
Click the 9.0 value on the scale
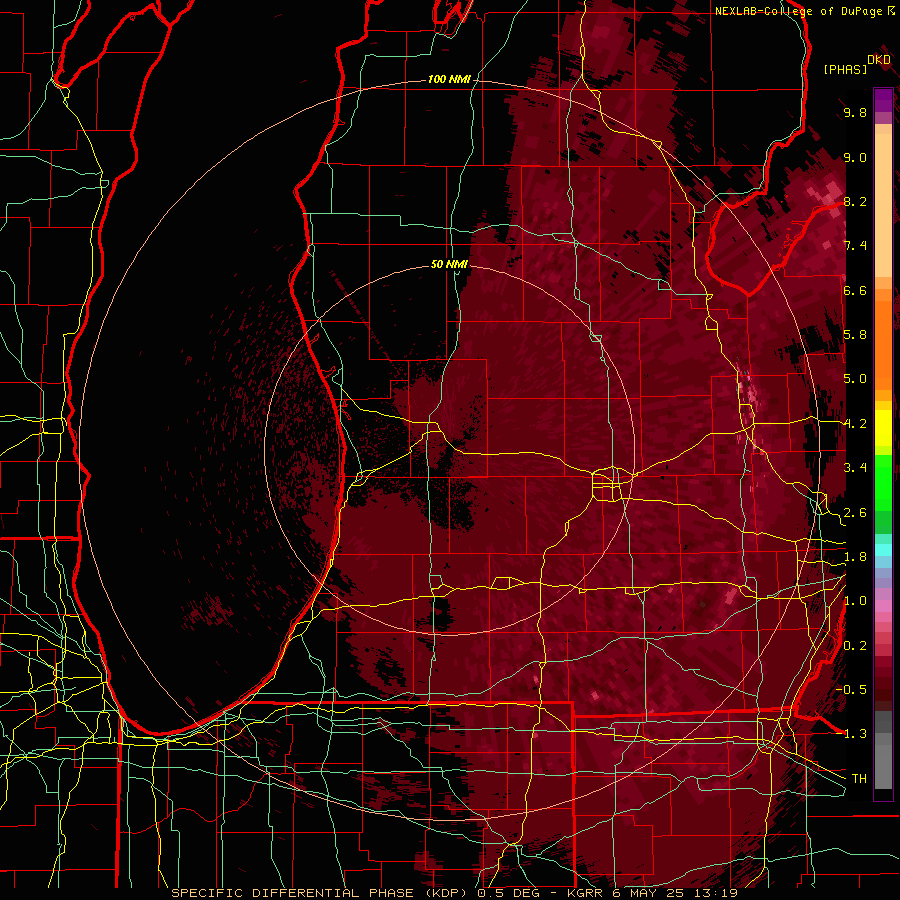855,157
